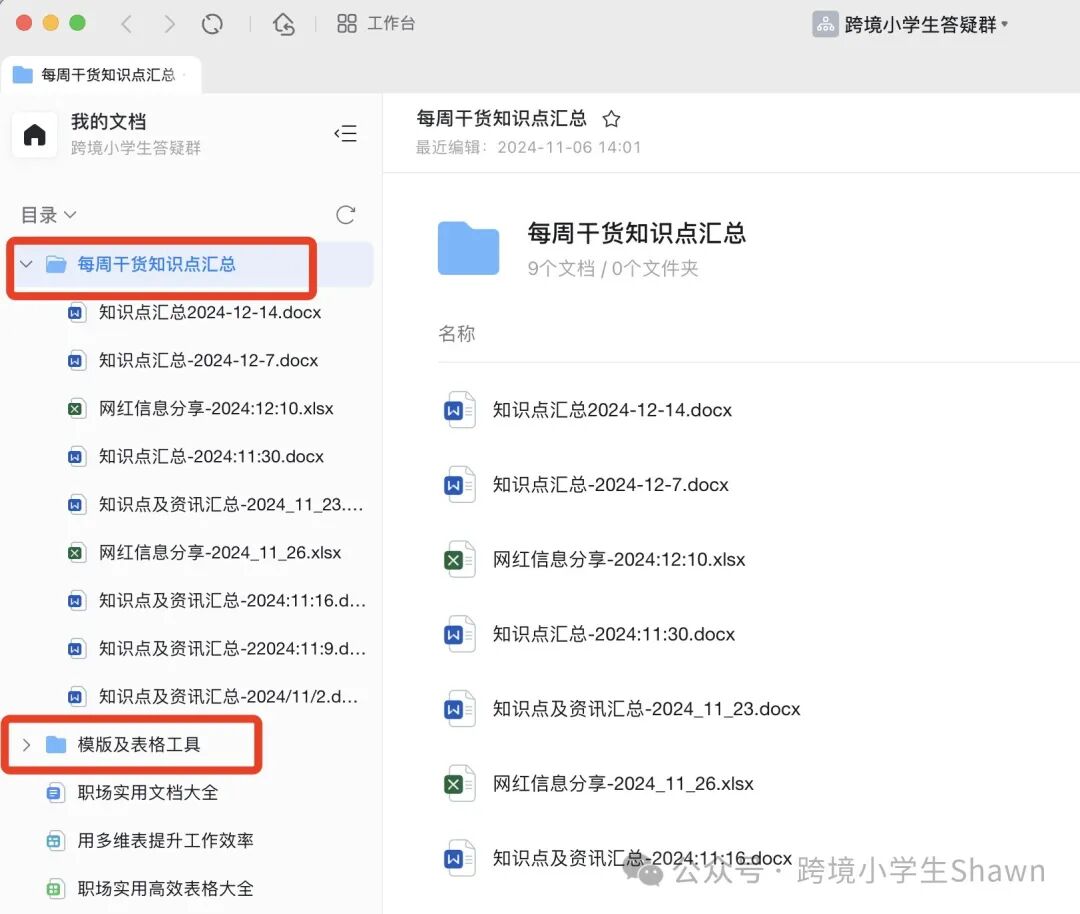The image size is (1080, 914).
Task: Open 用多维表提升工作效率 table
Action: coord(165,840)
